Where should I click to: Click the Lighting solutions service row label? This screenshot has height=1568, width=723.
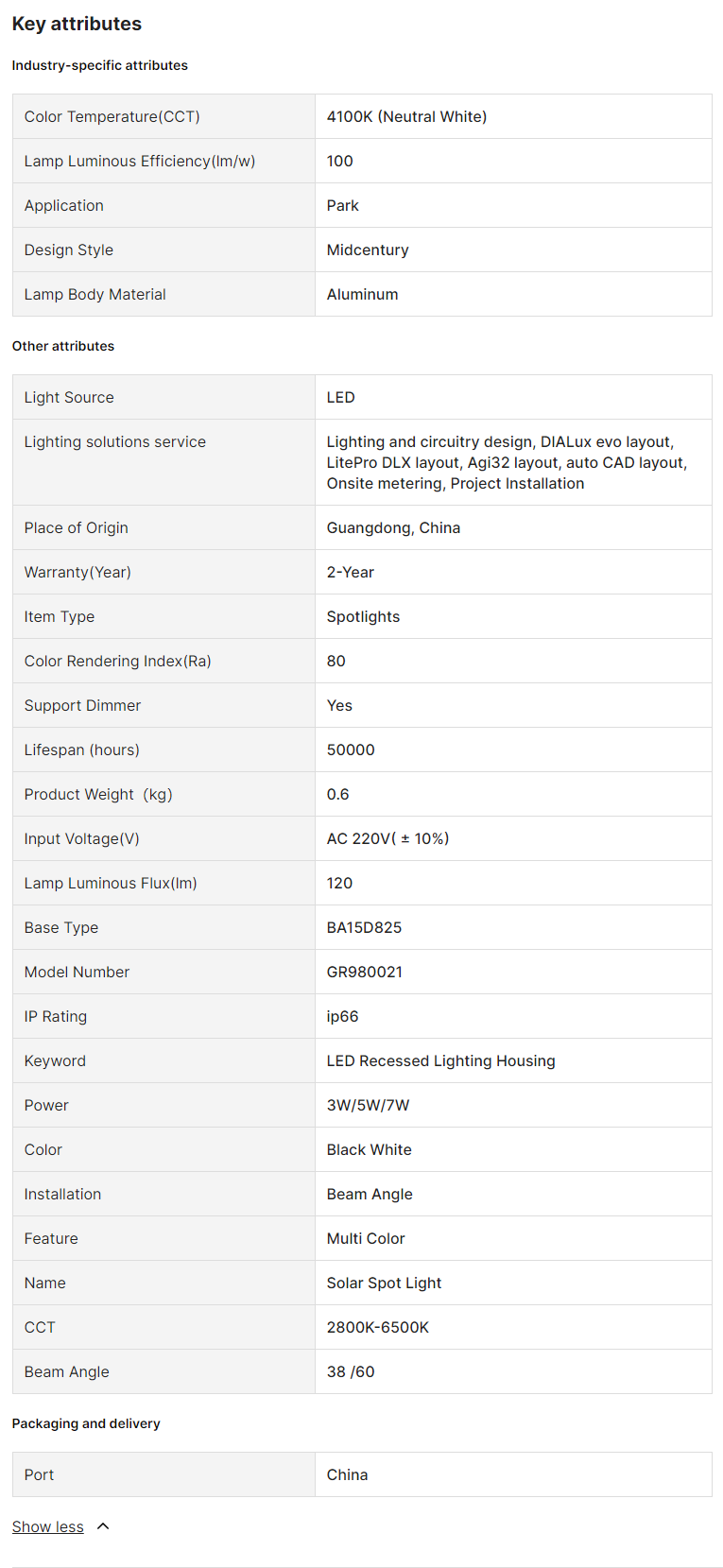tap(114, 441)
